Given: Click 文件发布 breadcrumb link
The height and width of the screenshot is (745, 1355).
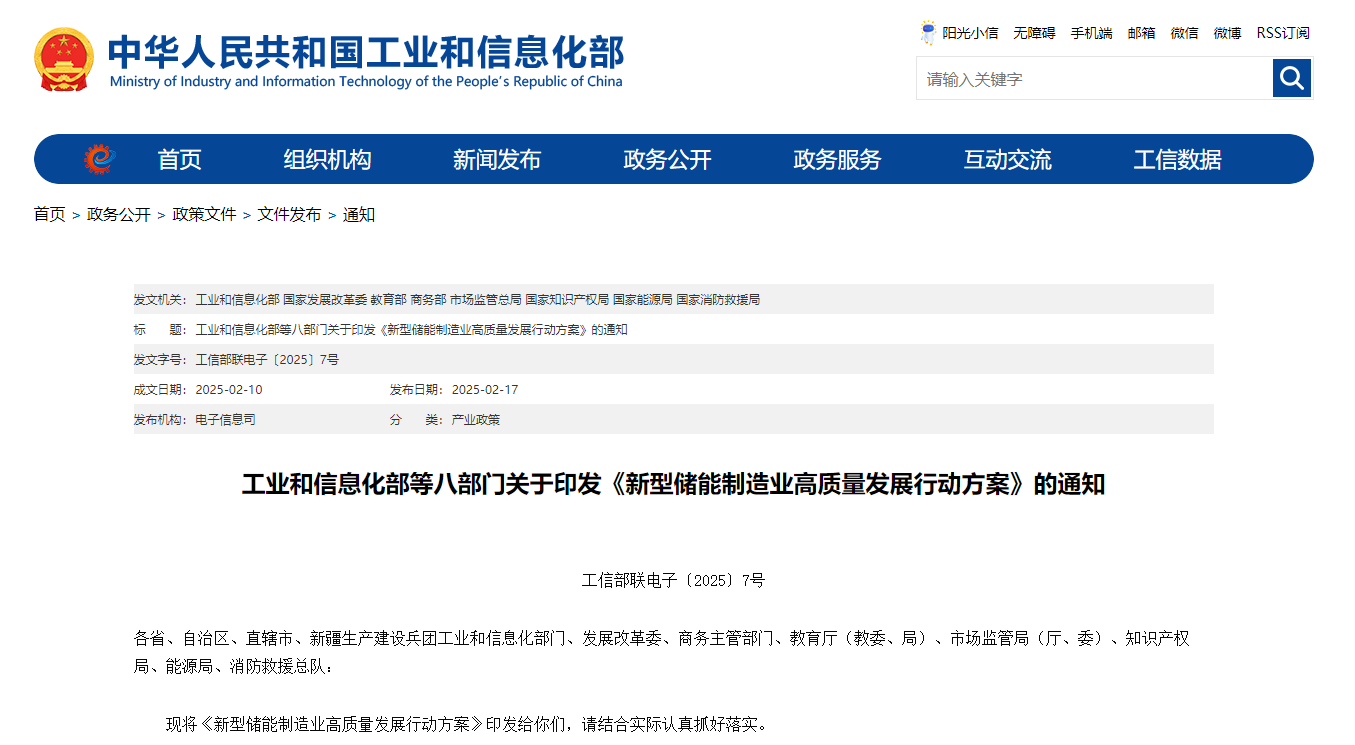Looking at the screenshot, I should click(289, 215).
